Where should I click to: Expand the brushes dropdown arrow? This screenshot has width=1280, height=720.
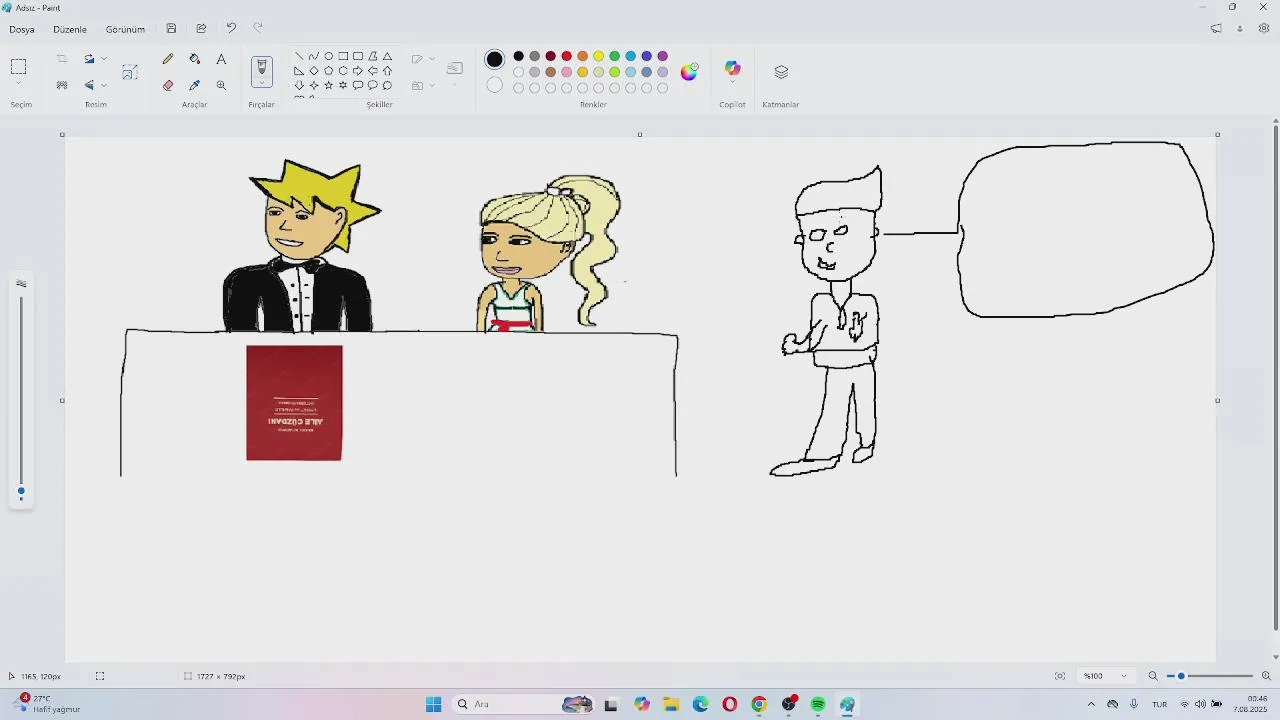[262, 84]
